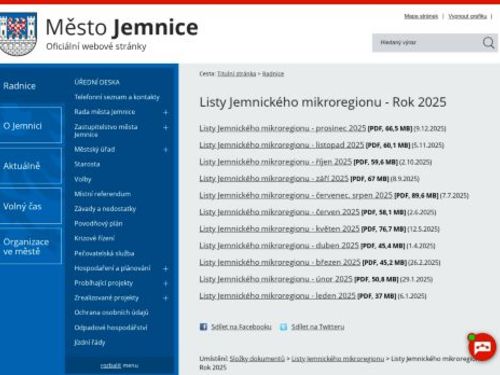This screenshot has width=500, height=375.
Task: Expand Probíhající projekty plus
Action: [165, 283]
